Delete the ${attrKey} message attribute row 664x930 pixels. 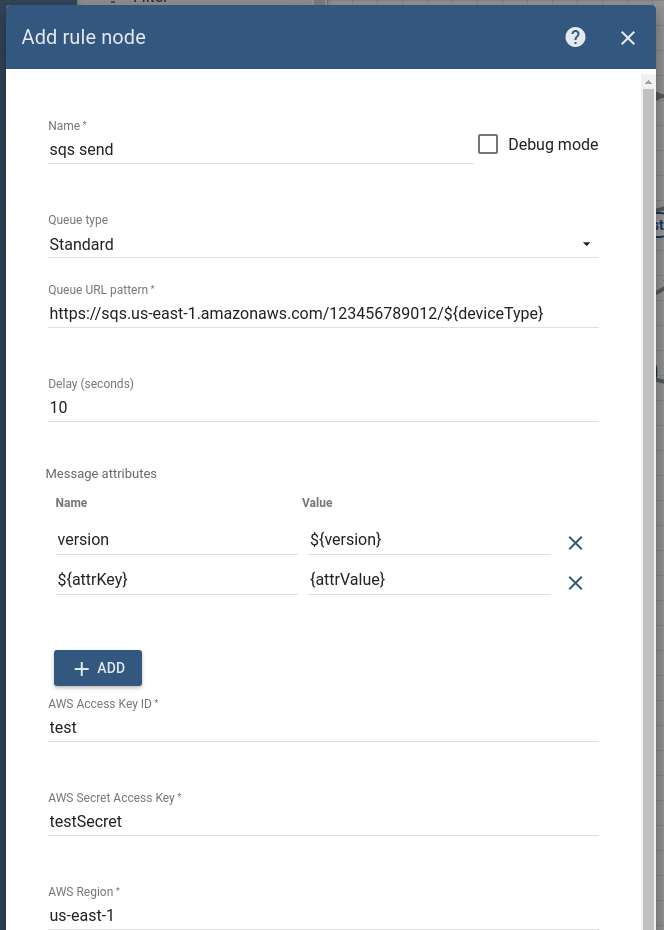coord(575,583)
